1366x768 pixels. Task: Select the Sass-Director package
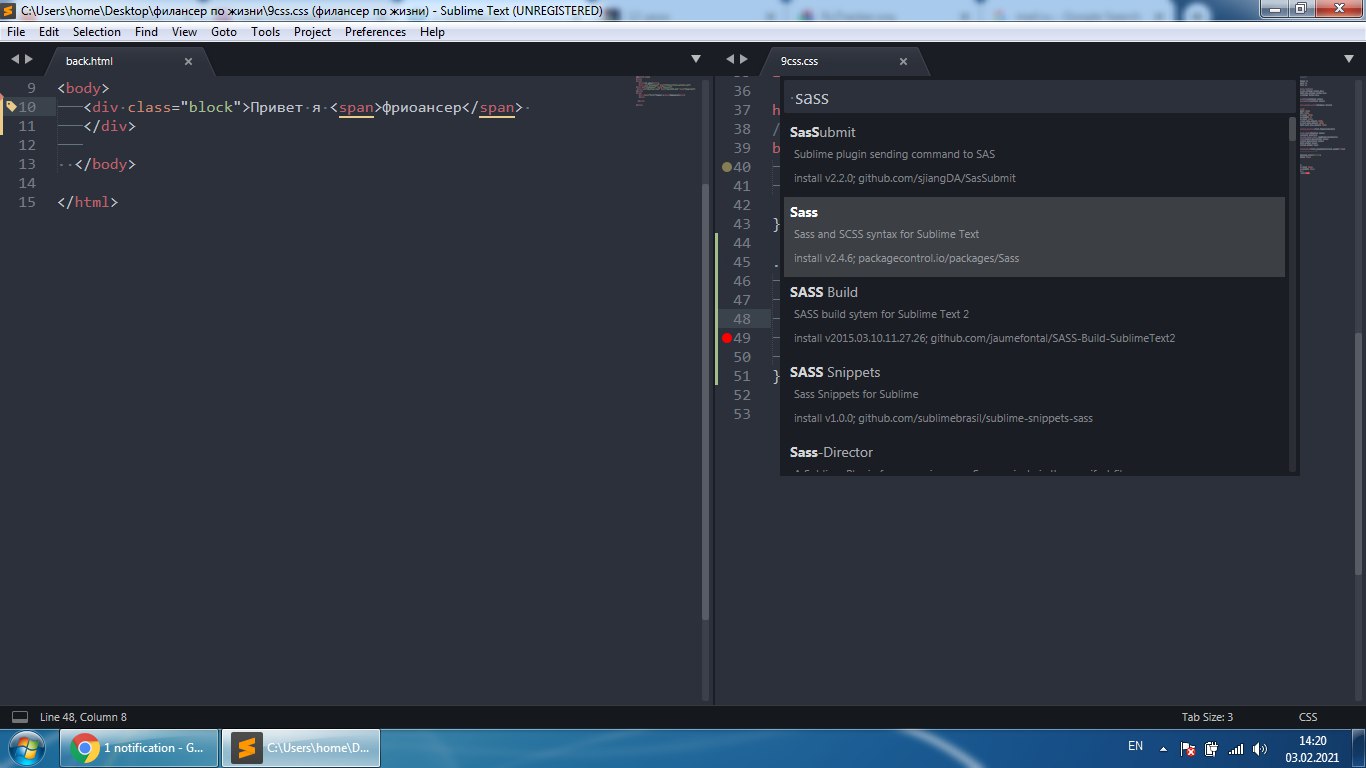click(1034, 455)
